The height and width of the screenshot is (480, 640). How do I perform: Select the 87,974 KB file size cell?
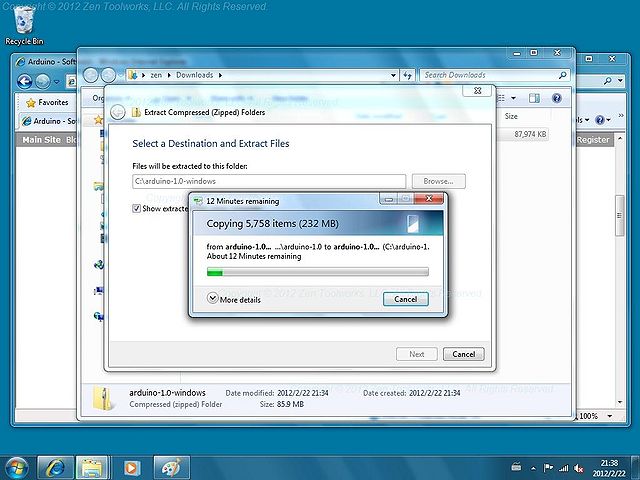click(529, 134)
